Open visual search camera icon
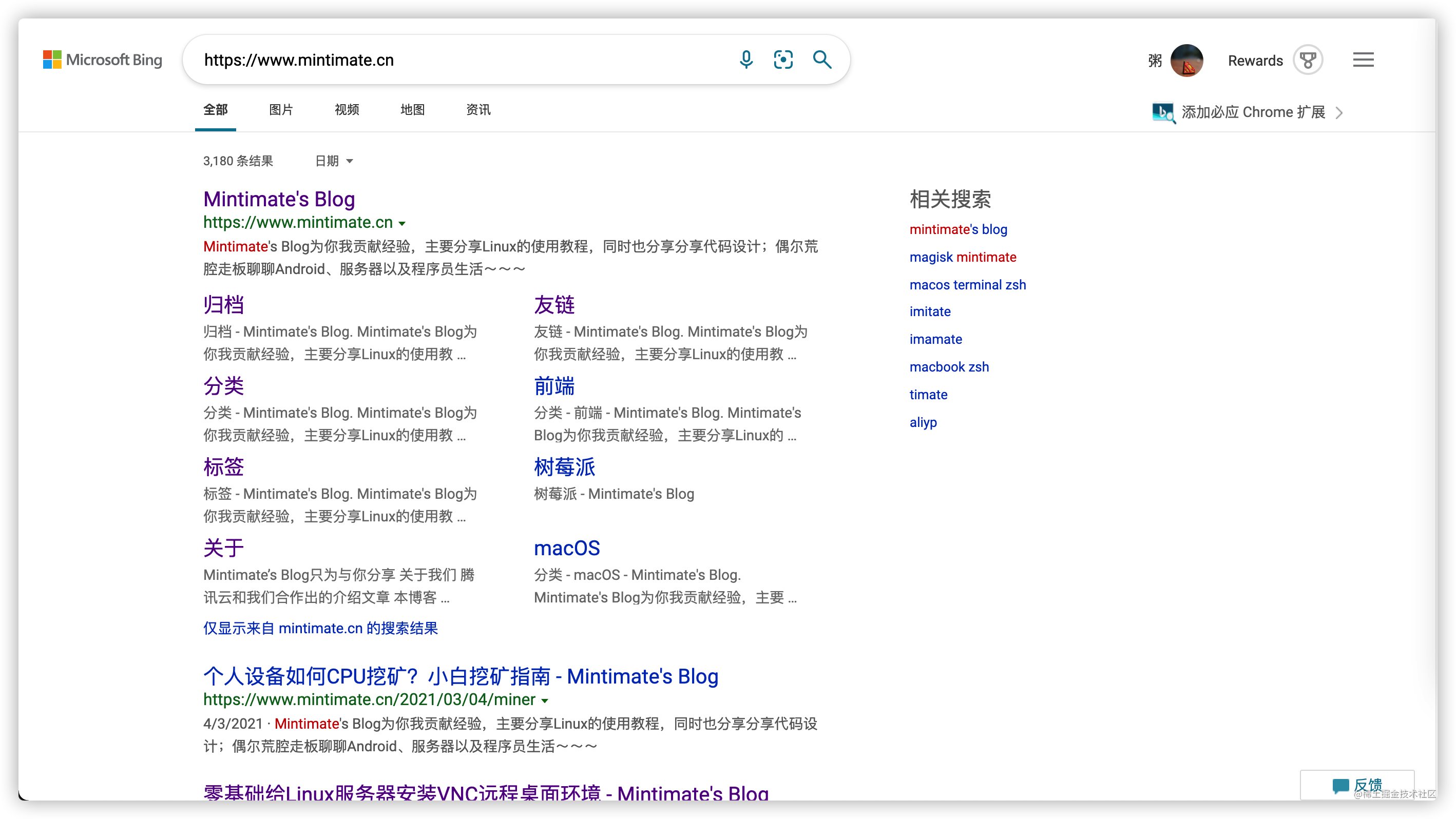The image size is (1456, 819). [783, 60]
